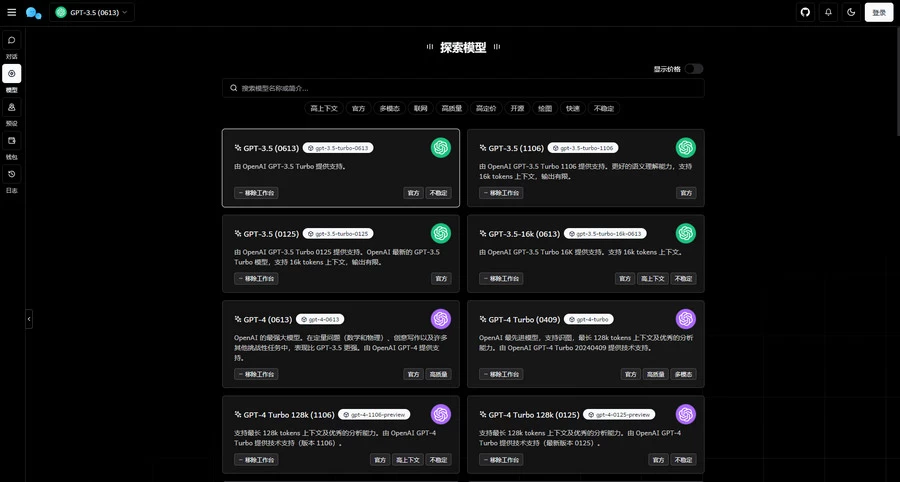900x482 pixels.
Task: Copy the gpt-3.5-turbo-16k-0613 model ID badge
Action: click(x=605, y=234)
